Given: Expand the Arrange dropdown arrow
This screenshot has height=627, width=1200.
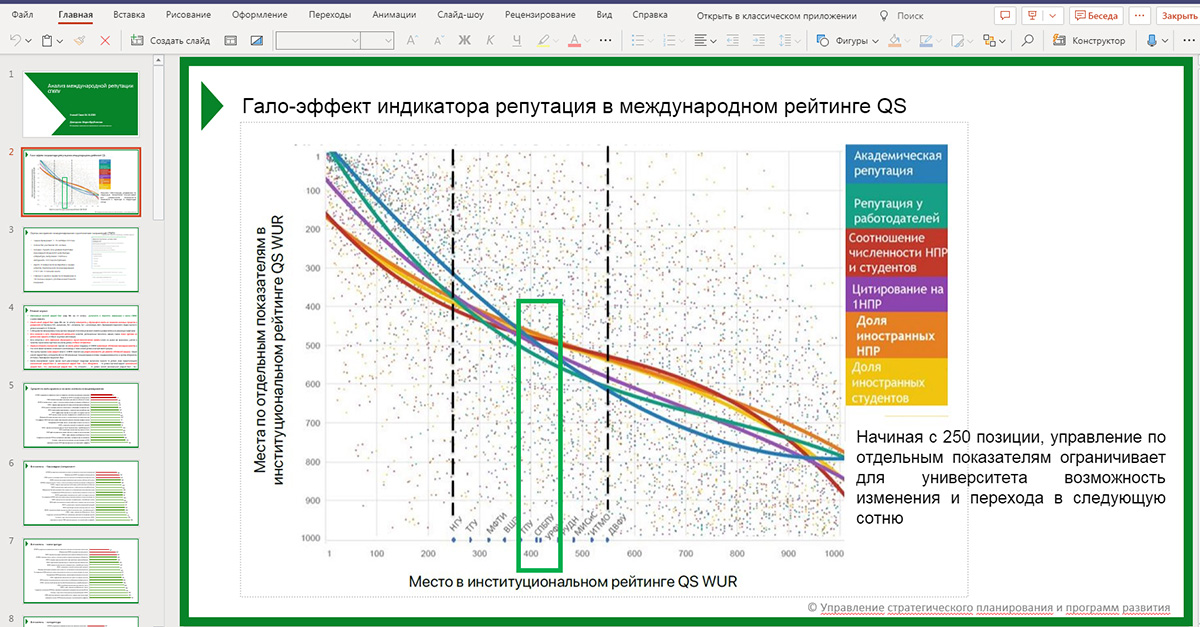Looking at the screenshot, I should click(1002, 41).
